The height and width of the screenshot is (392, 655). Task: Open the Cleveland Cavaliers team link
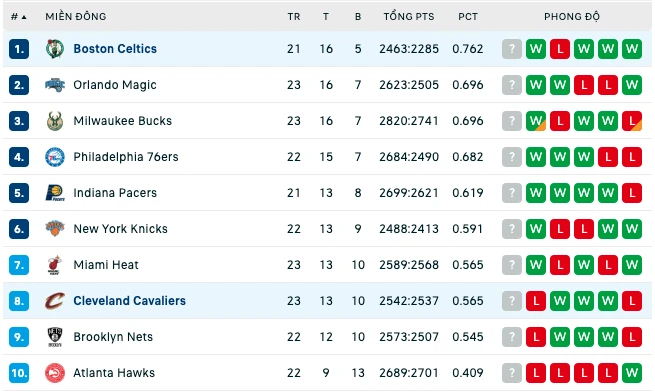coord(129,301)
